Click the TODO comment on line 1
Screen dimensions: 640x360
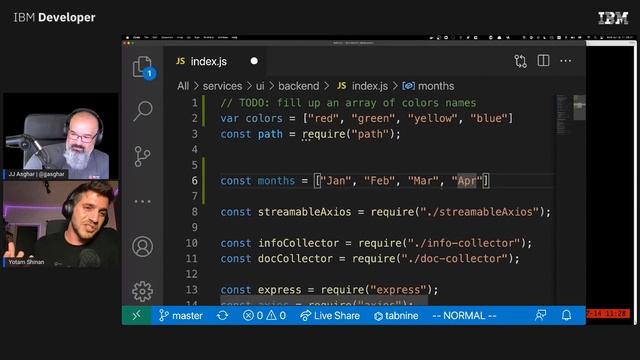click(x=348, y=103)
